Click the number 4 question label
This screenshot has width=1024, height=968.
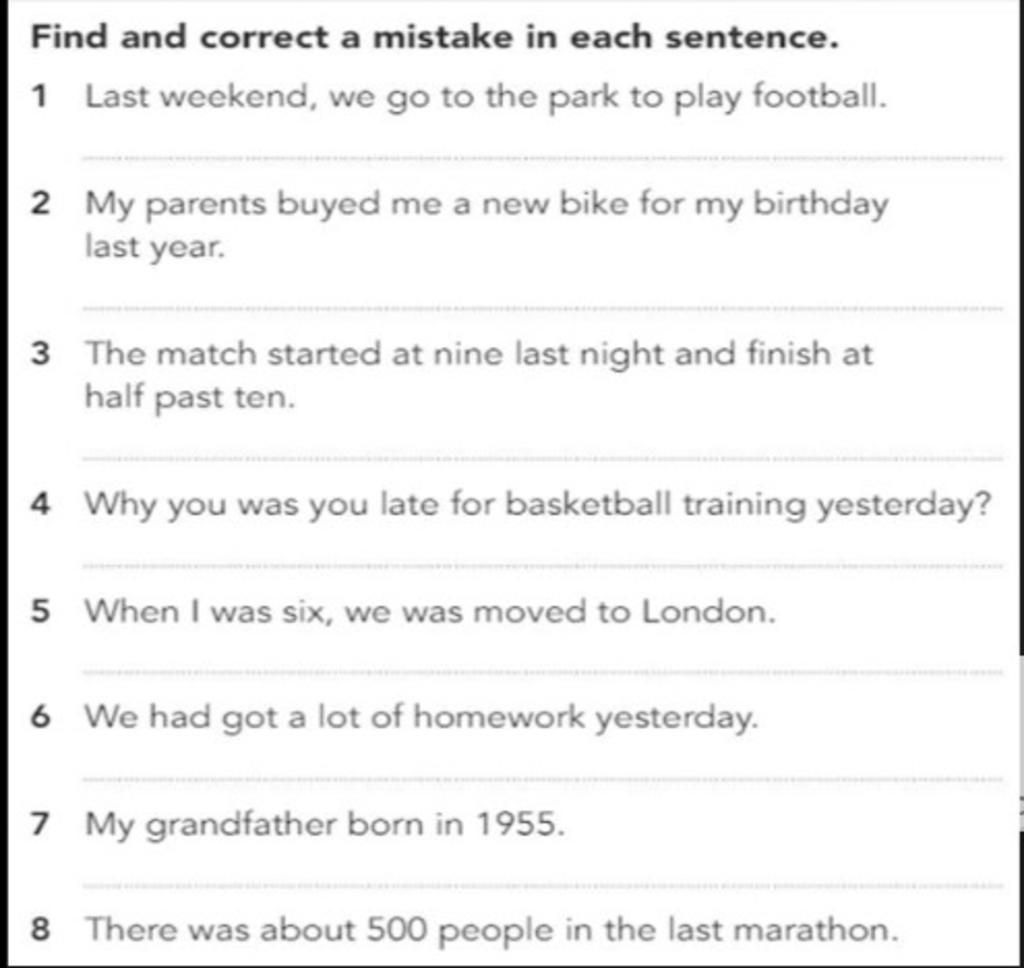point(40,505)
